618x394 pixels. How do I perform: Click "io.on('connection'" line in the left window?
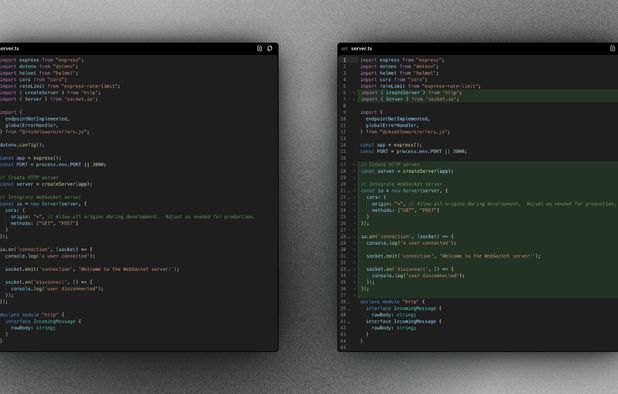tap(46, 249)
